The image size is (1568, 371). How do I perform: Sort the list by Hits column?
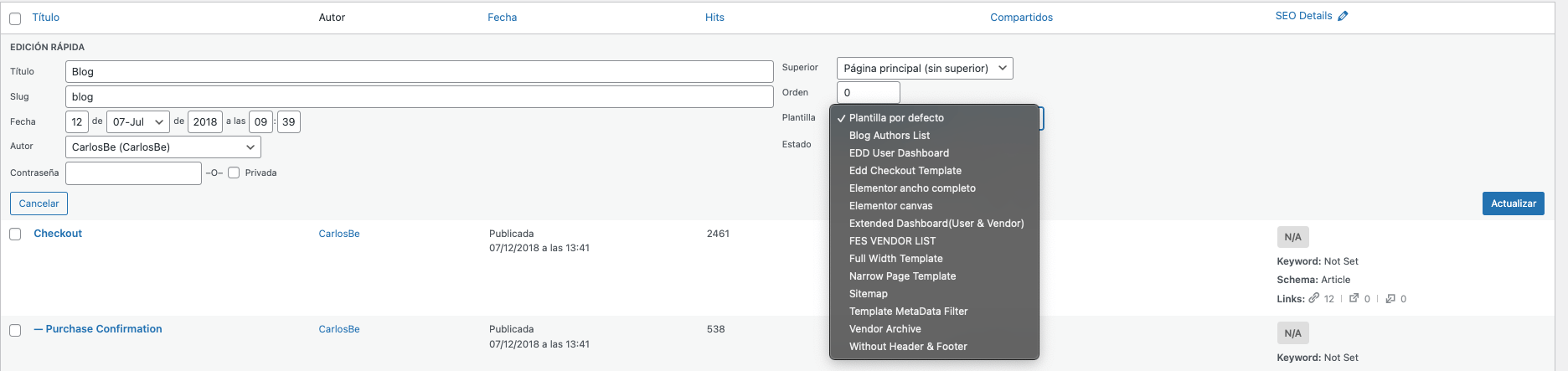714,18
